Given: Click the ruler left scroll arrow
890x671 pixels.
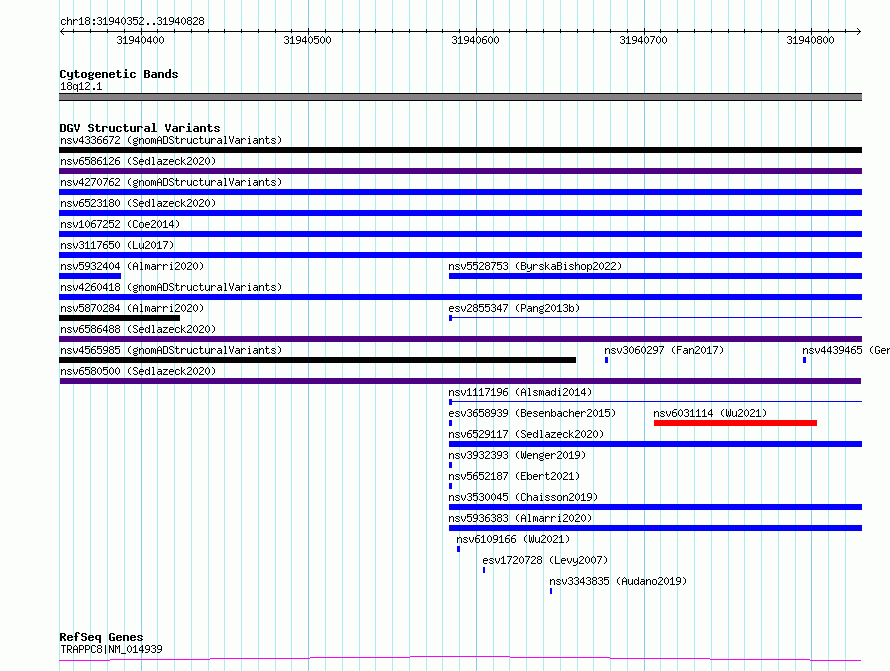Looking at the screenshot, I should pos(62,31).
